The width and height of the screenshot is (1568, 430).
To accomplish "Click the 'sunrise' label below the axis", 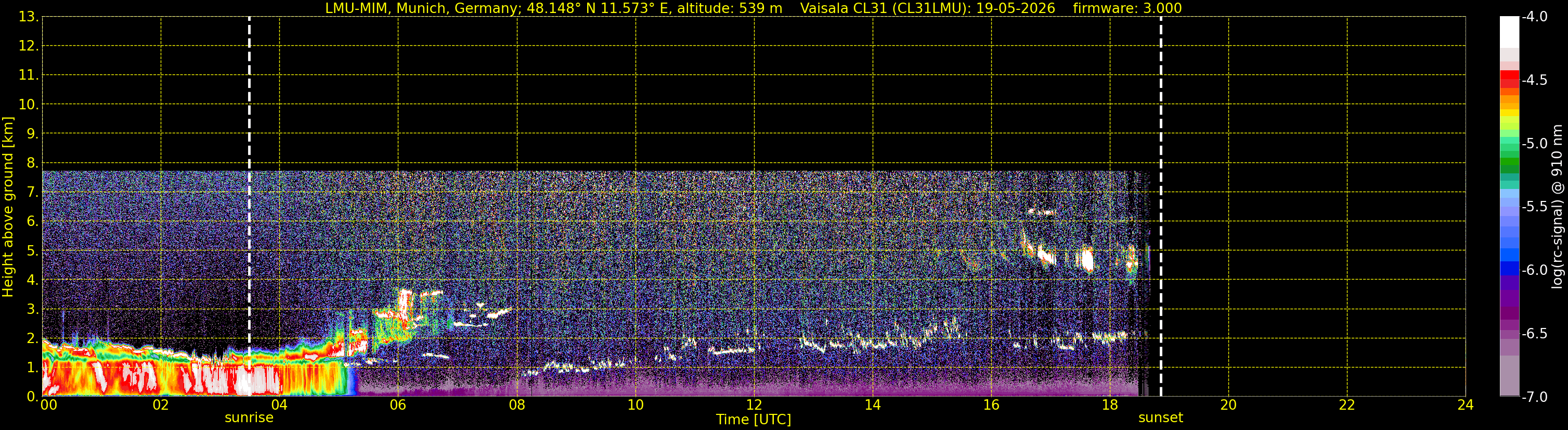I will (x=249, y=418).
